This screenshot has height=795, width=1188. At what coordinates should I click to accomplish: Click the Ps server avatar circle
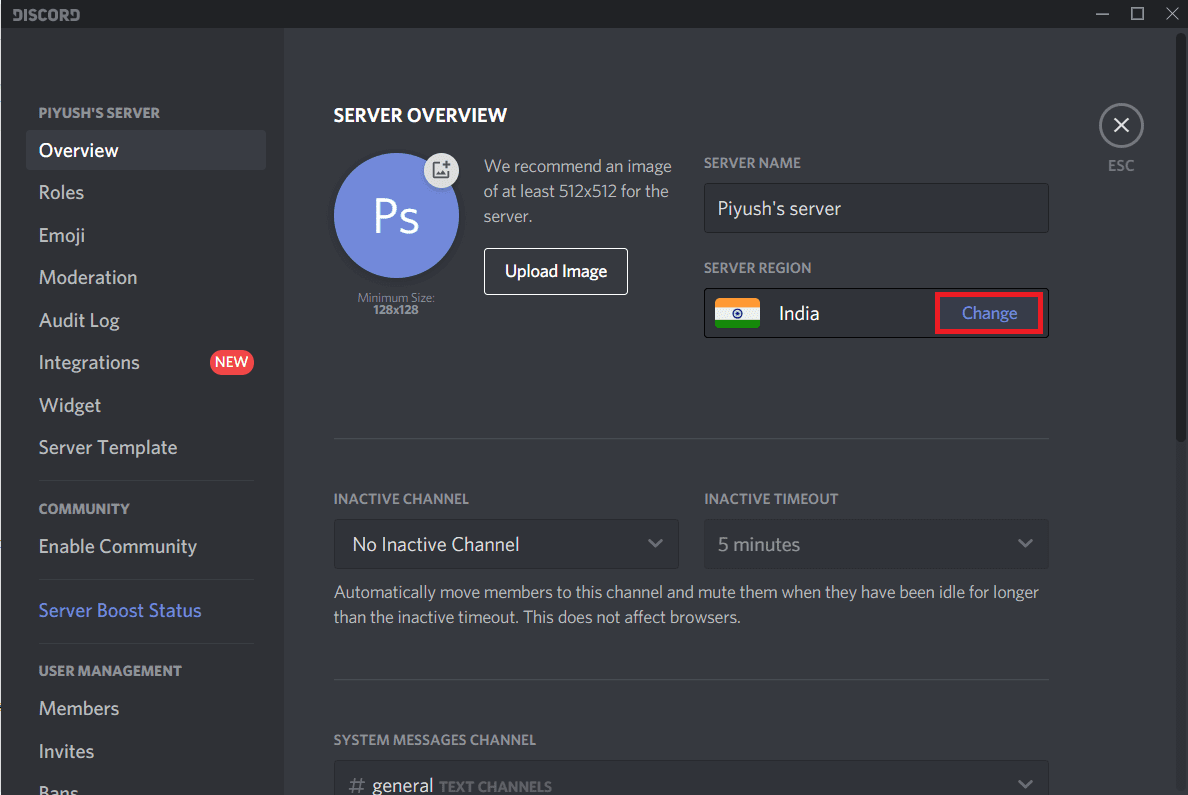click(x=396, y=217)
